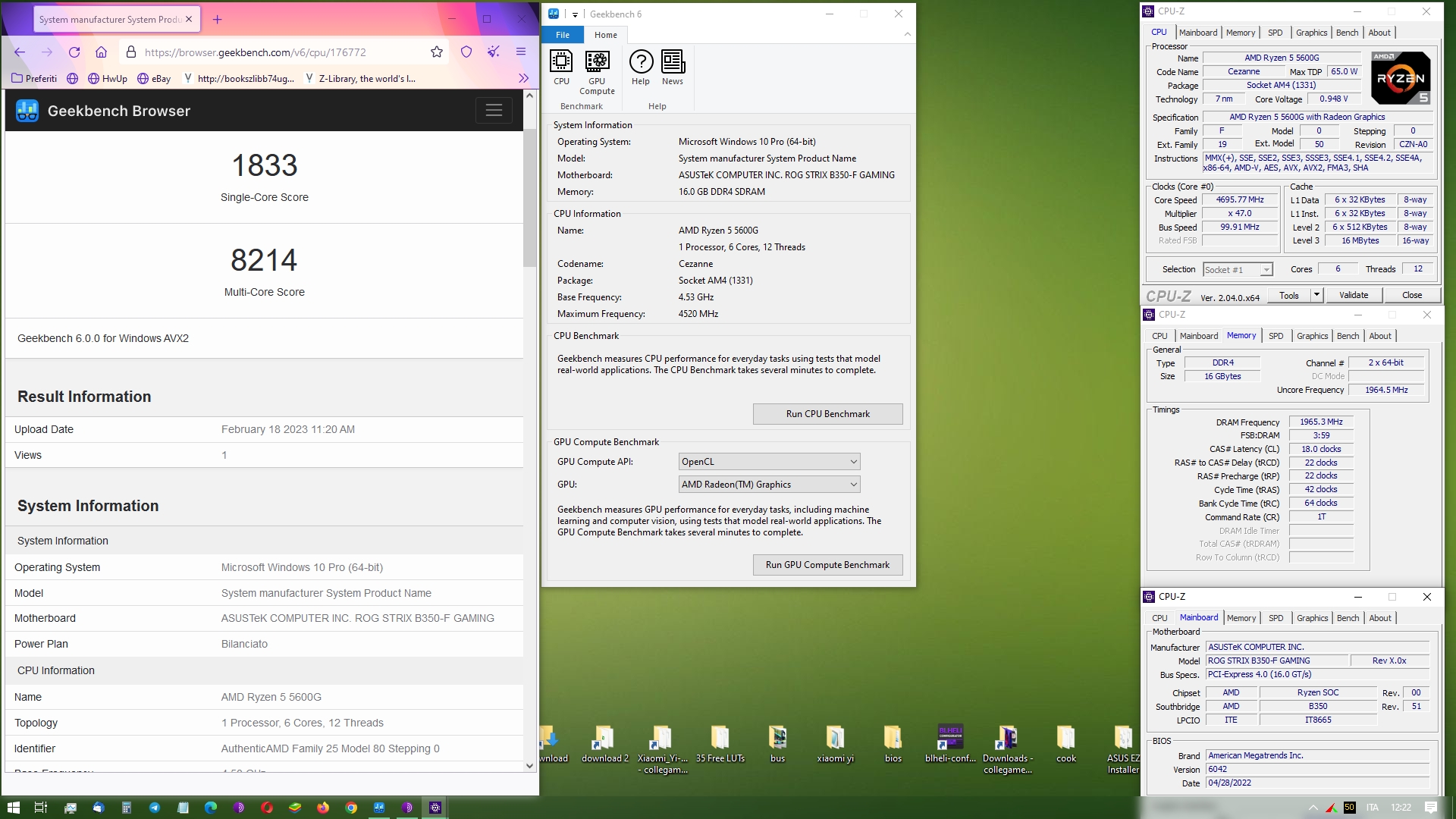The width and height of the screenshot is (1456, 819).
Task: Open a new browser tab with plus icon
Action: [218, 20]
